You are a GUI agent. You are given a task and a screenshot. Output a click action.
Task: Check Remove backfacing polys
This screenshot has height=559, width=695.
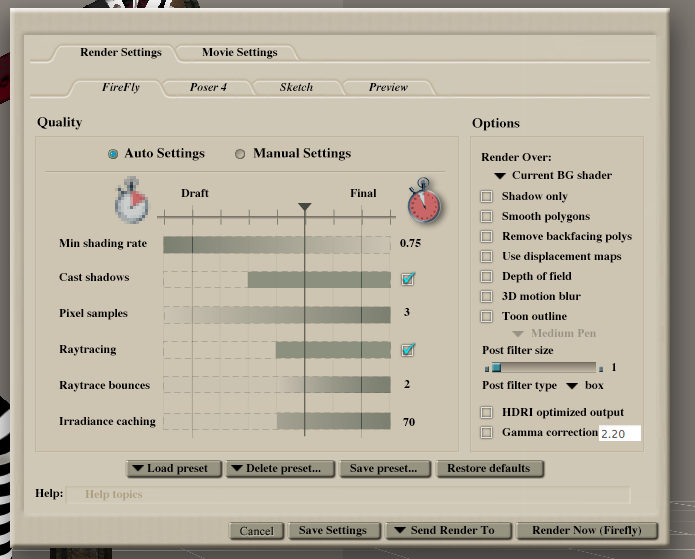[x=487, y=236]
